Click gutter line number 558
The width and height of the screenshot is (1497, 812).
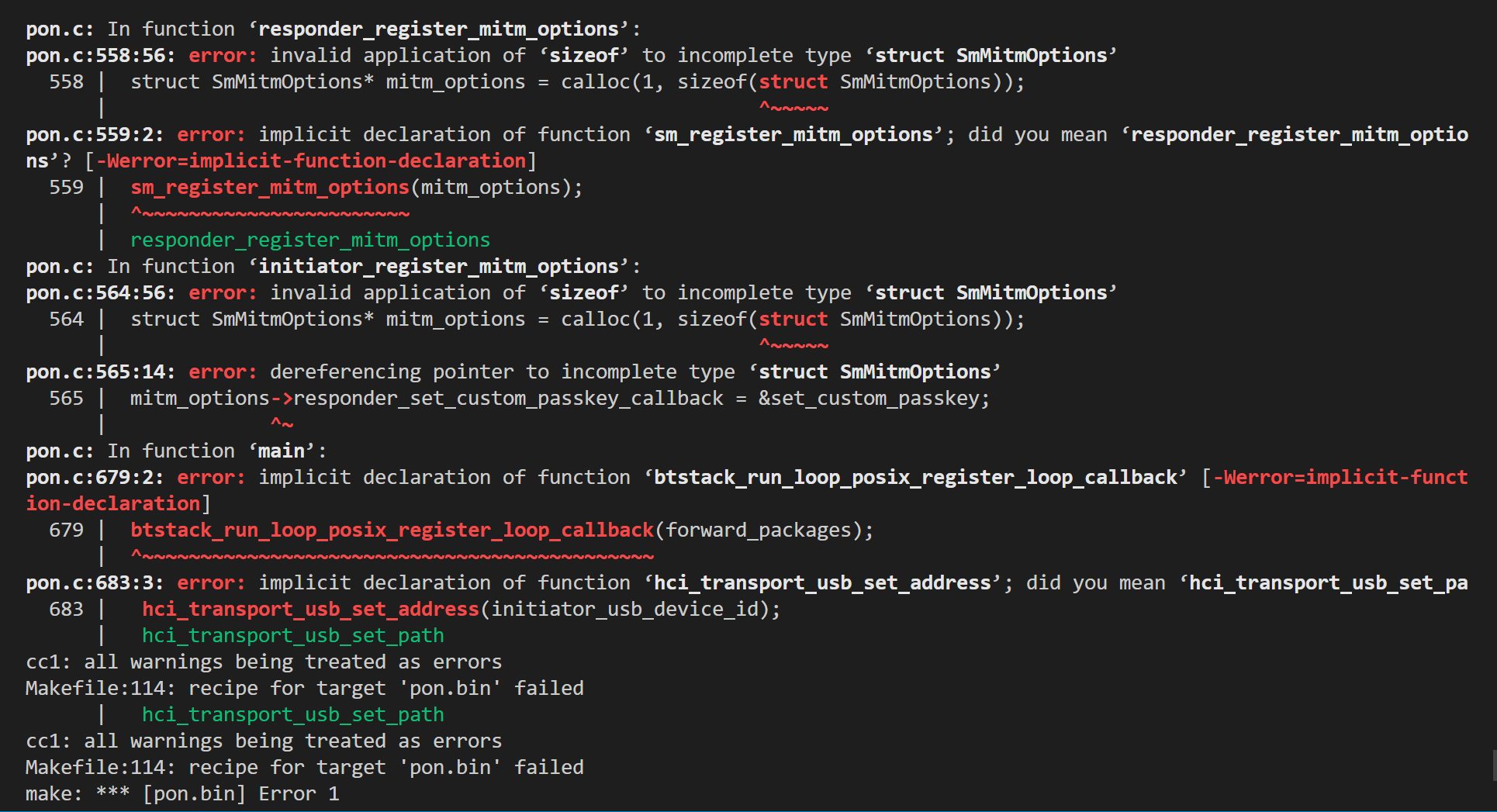(x=66, y=82)
